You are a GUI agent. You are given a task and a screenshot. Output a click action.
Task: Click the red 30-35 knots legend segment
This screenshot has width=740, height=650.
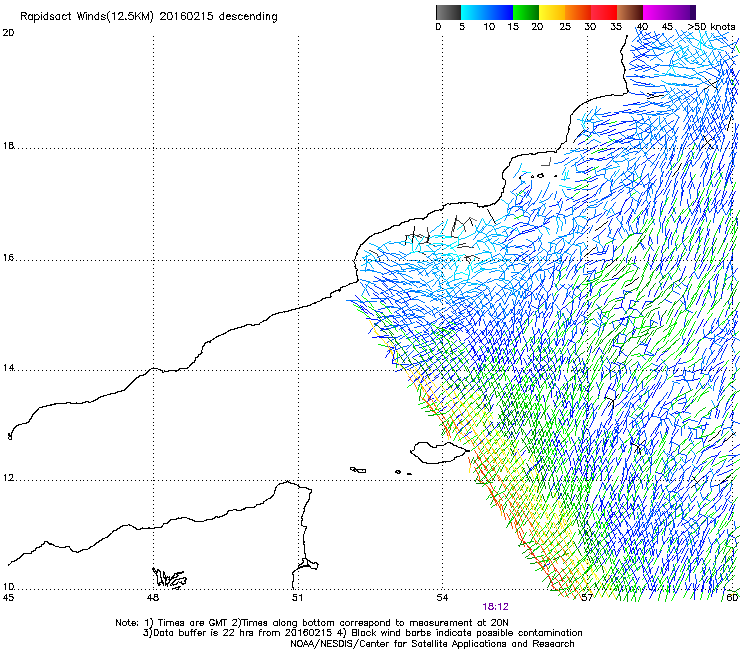(604, 12)
